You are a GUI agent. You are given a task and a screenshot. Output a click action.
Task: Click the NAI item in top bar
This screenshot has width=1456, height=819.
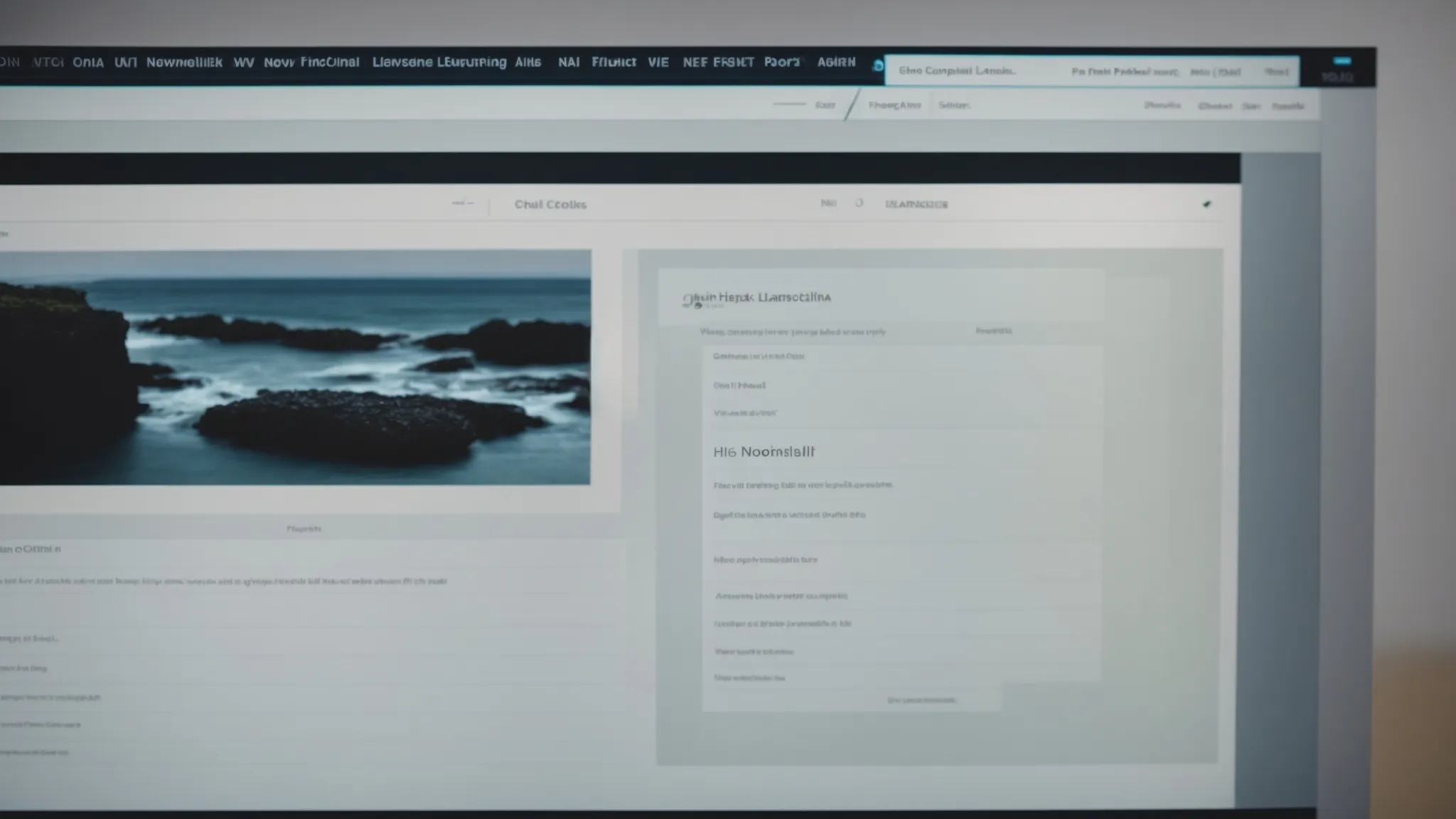click(x=569, y=62)
